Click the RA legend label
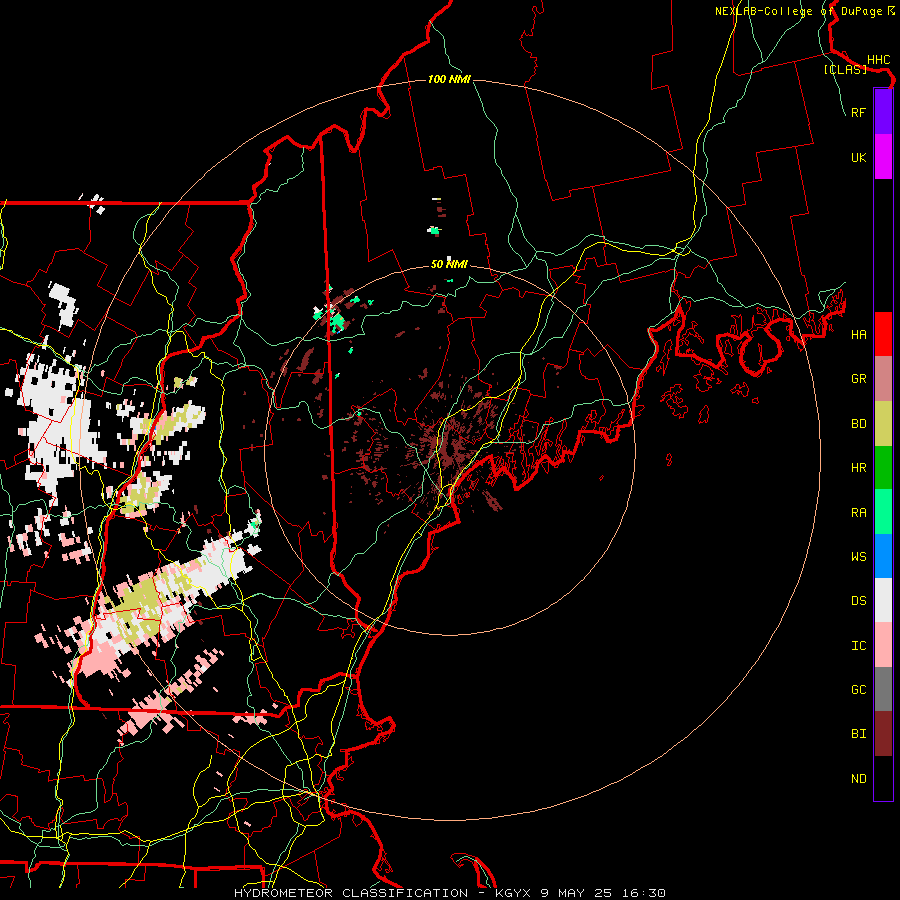This screenshot has width=900, height=900. pos(859,513)
